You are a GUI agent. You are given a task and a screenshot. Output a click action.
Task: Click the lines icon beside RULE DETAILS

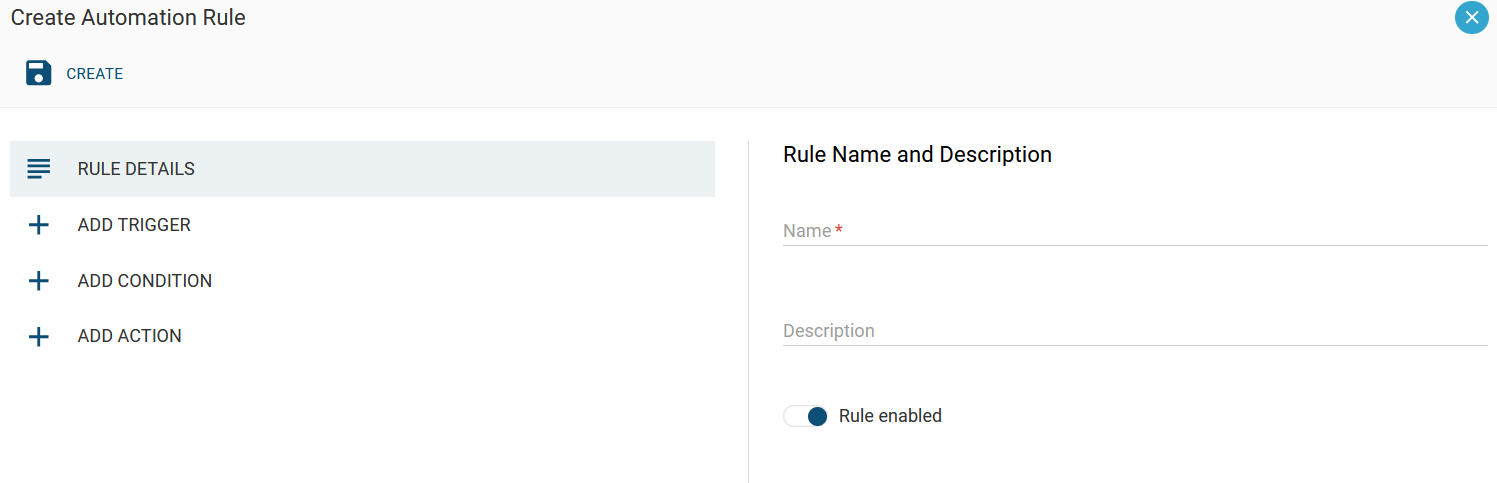click(39, 169)
